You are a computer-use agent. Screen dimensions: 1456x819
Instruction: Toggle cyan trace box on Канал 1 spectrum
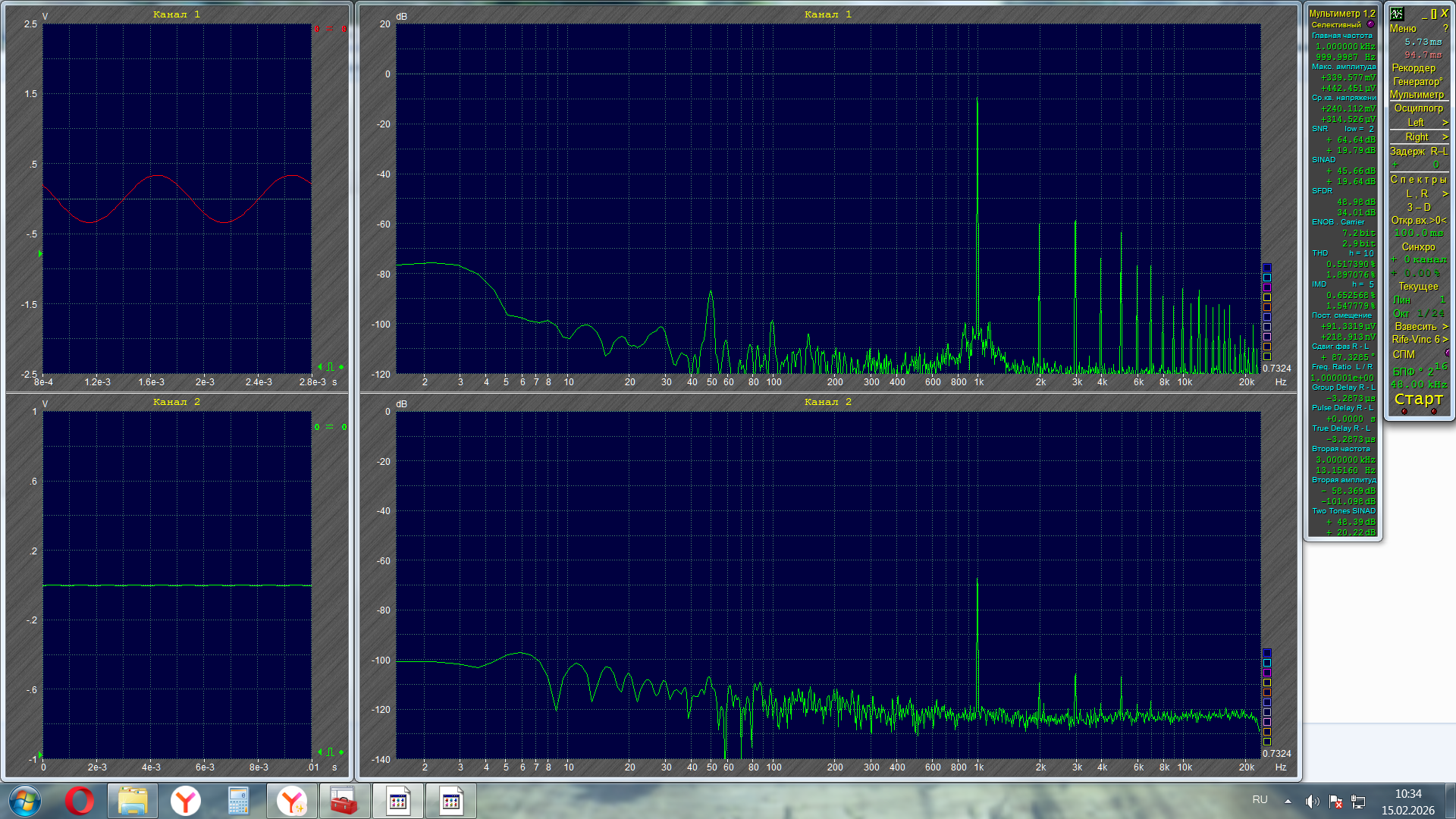pos(1266,278)
